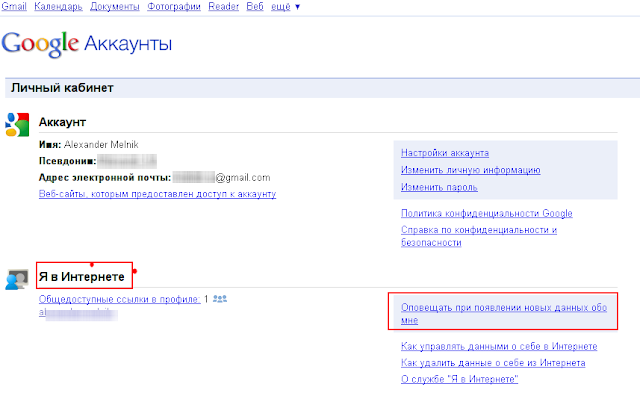640x393 pixels.
Task: Click the Я в Интернете heading
Action: [x=82, y=277]
